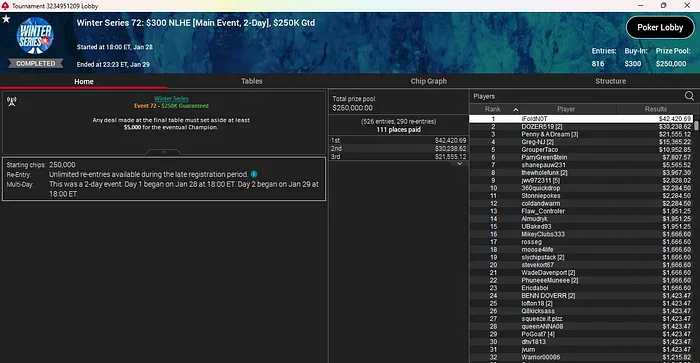
Task: Select player row queenANNA08
Action: click(581, 326)
